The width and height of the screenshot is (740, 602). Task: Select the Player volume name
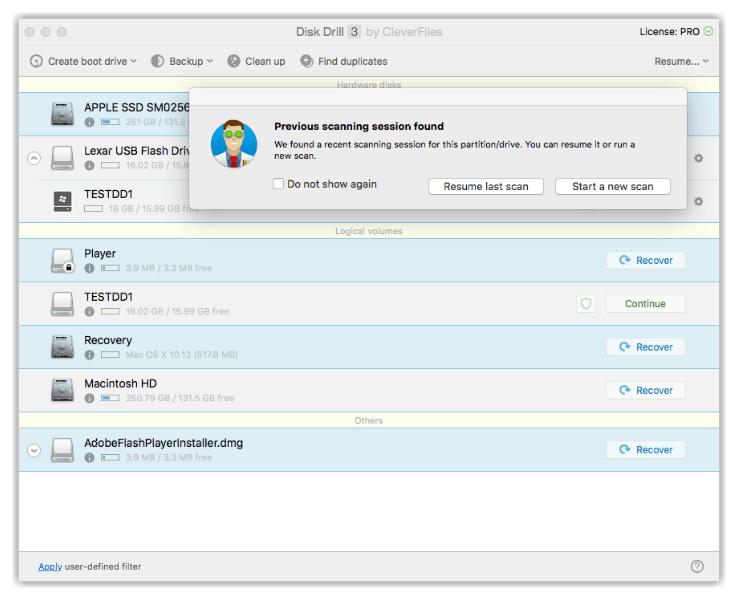click(100, 254)
